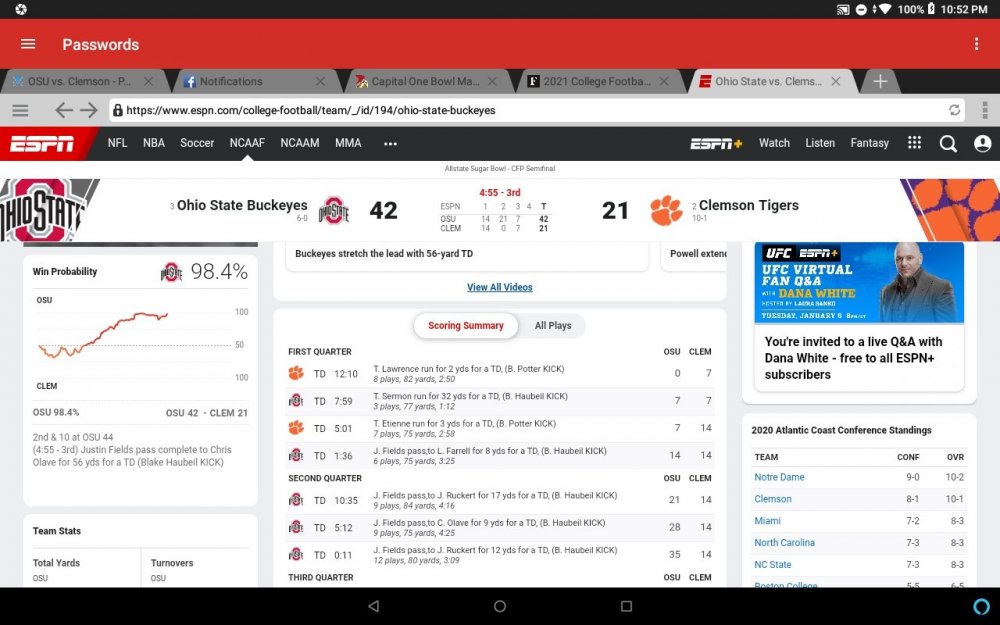Click the View All Videos link
This screenshot has height=625, width=1000.
click(499, 287)
